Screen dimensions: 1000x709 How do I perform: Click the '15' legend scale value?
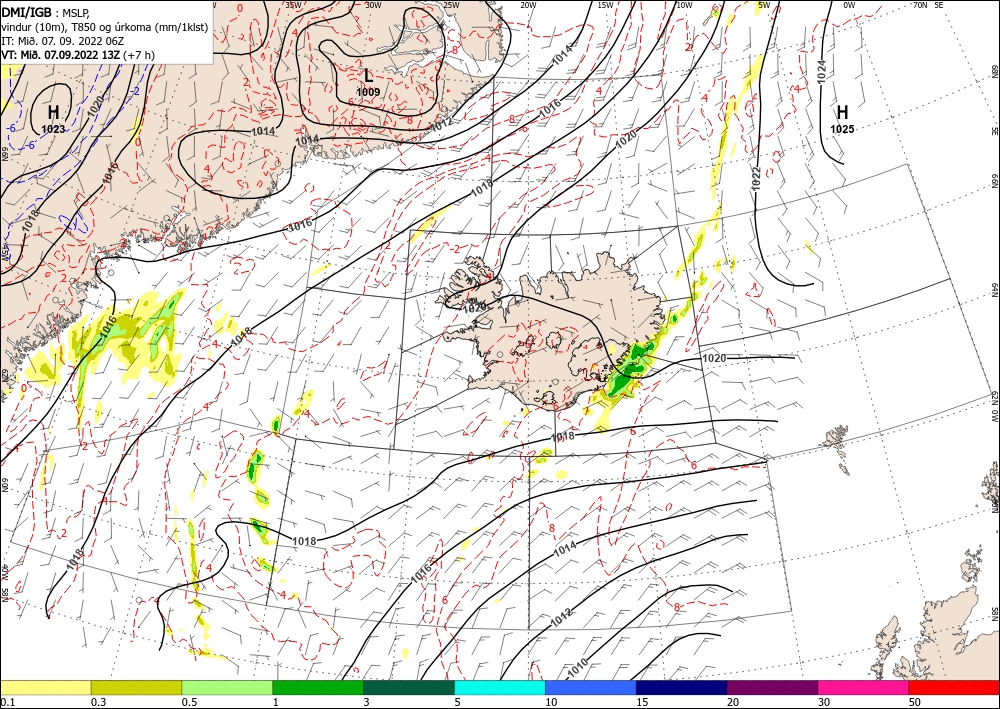pyautogui.click(x=642, y=702)
